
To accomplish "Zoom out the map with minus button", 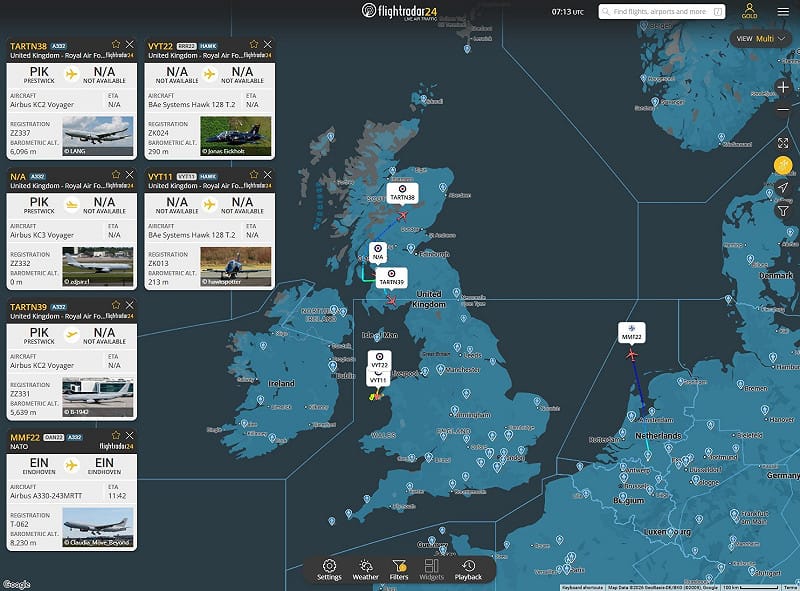I will click(x=783, y=109).
